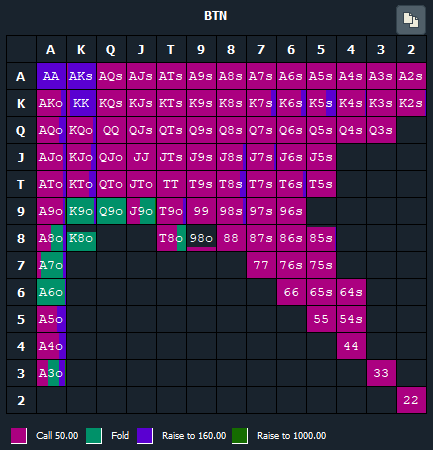
Task: Click the Q9o hand cell
Action: pyautogui.click(x=111, y=211)
